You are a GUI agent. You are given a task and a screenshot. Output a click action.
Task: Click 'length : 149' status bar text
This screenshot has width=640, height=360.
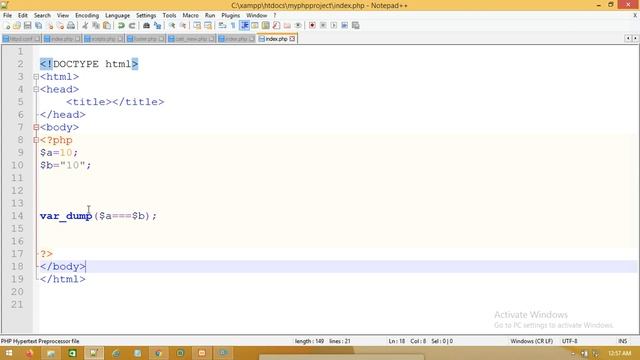point(309,341)
